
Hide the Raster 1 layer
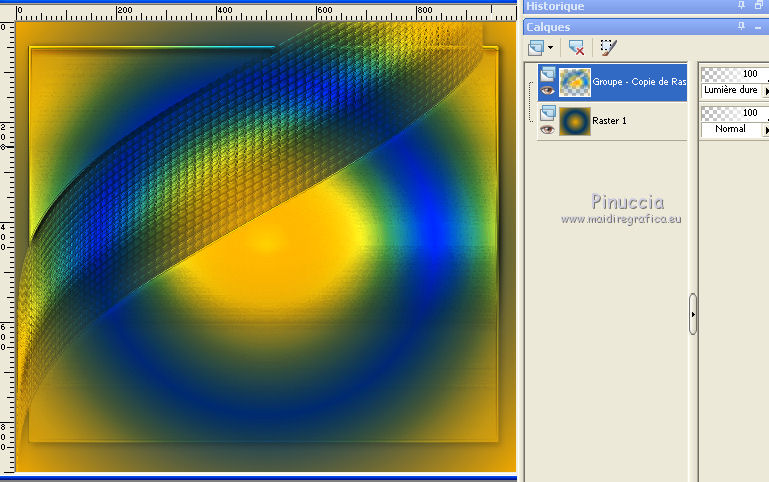(x=547, y=130)
